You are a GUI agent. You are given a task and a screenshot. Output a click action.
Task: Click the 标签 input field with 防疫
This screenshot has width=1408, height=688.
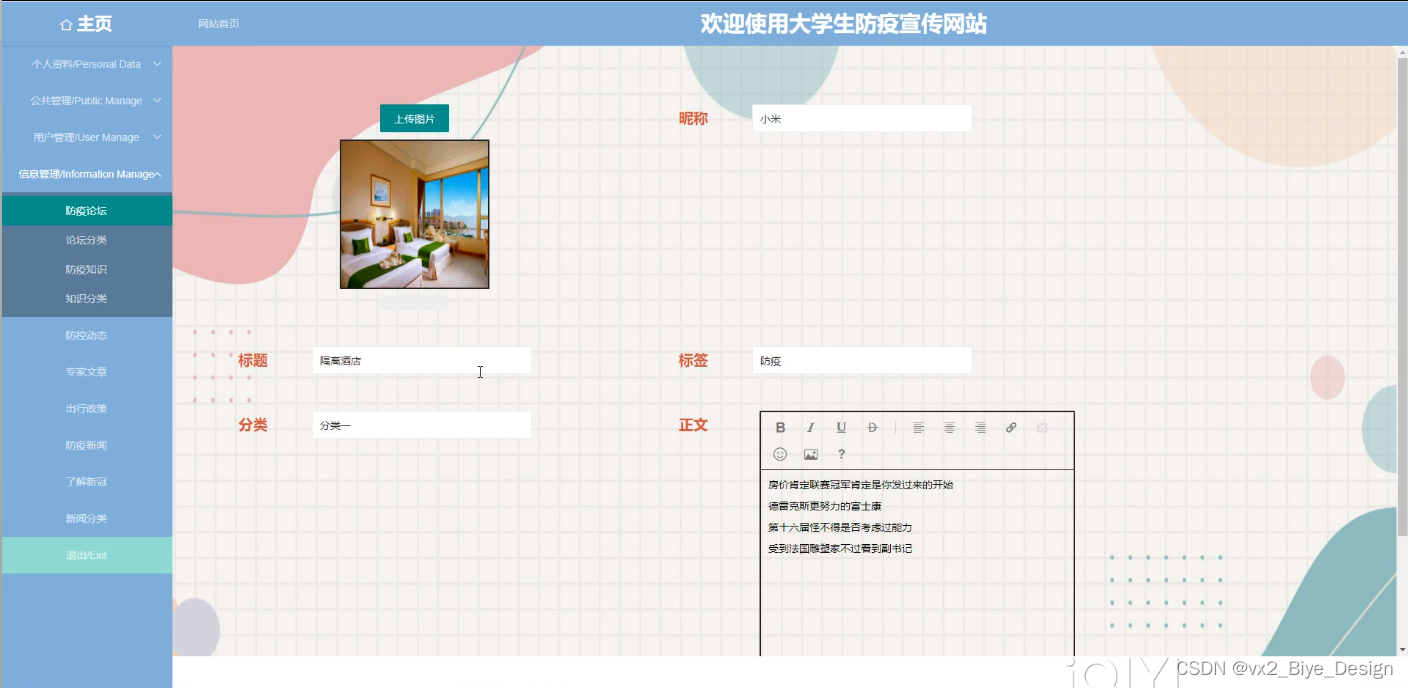pyautogui.click(x=862, y=360)
